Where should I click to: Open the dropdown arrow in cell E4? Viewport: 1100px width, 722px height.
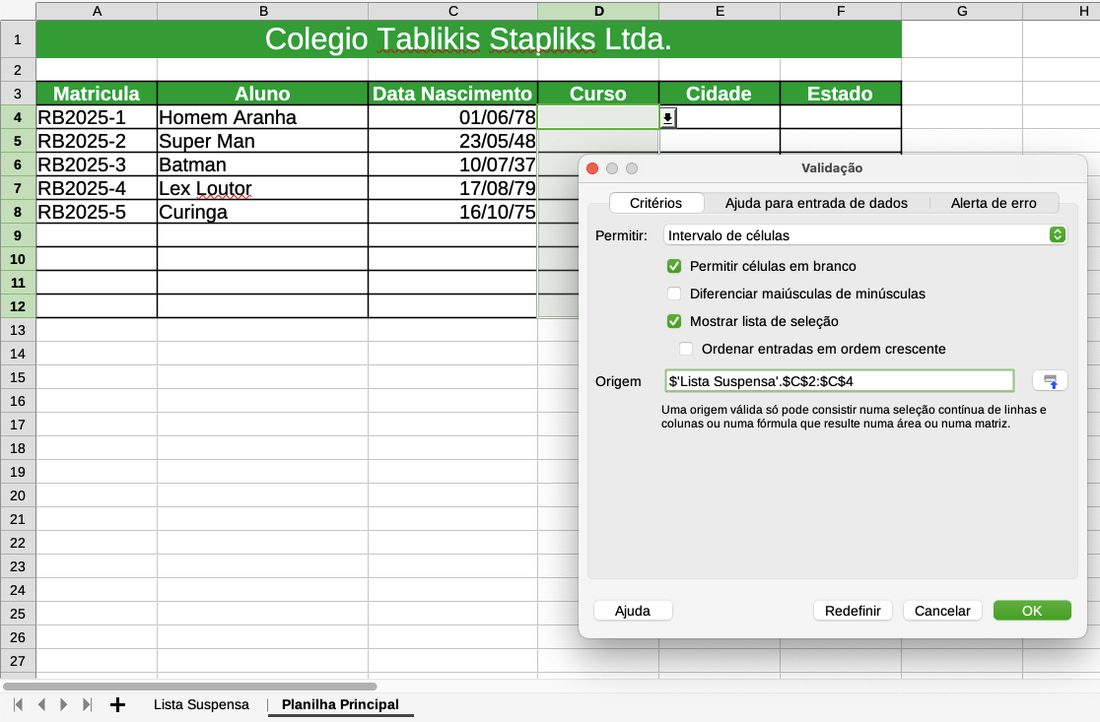668,117
